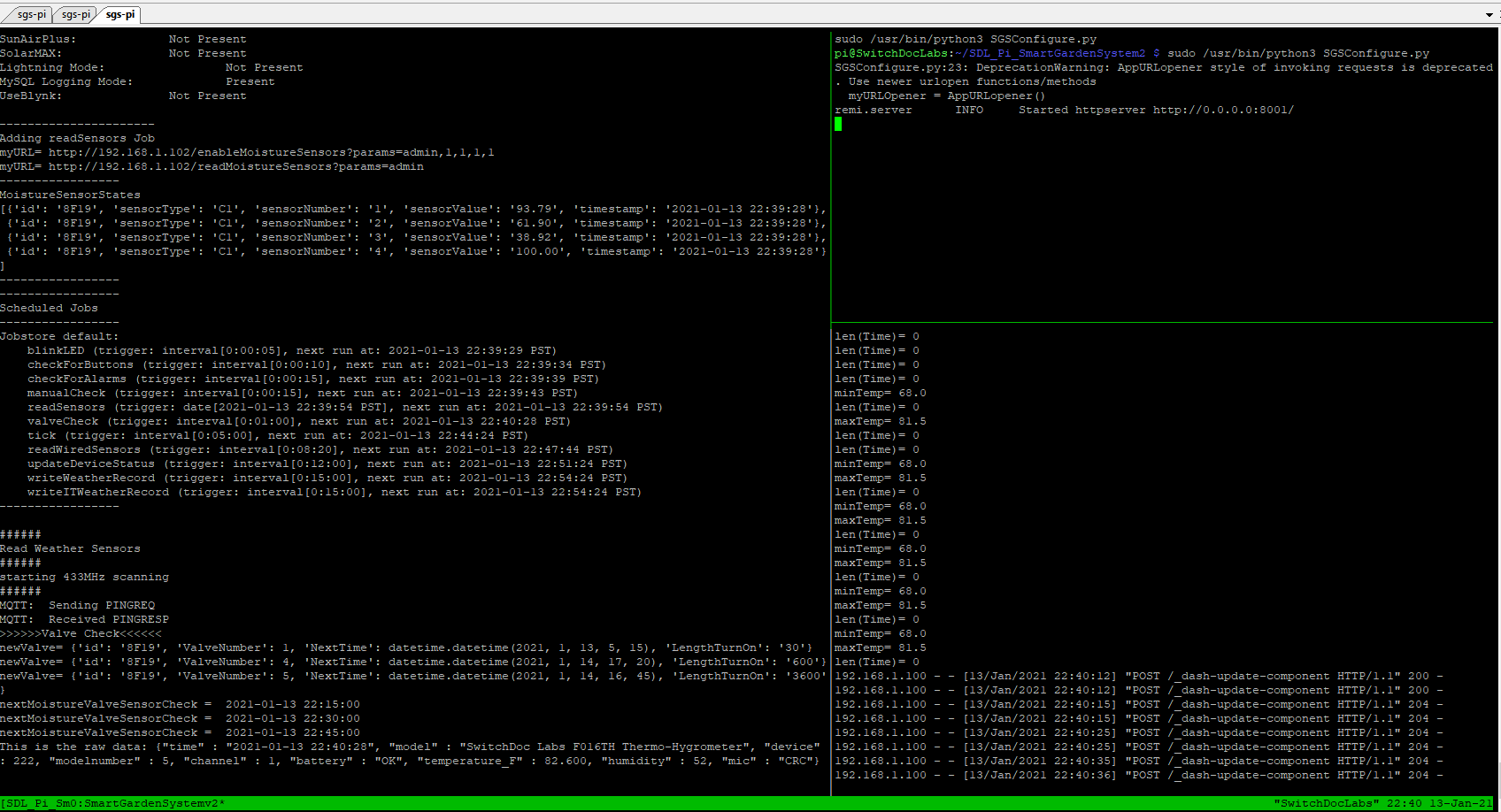The width and height of the screenshot is (1501, 812).
Task: Click the writeWeatherRecord job line
Action: coord(327,478)
